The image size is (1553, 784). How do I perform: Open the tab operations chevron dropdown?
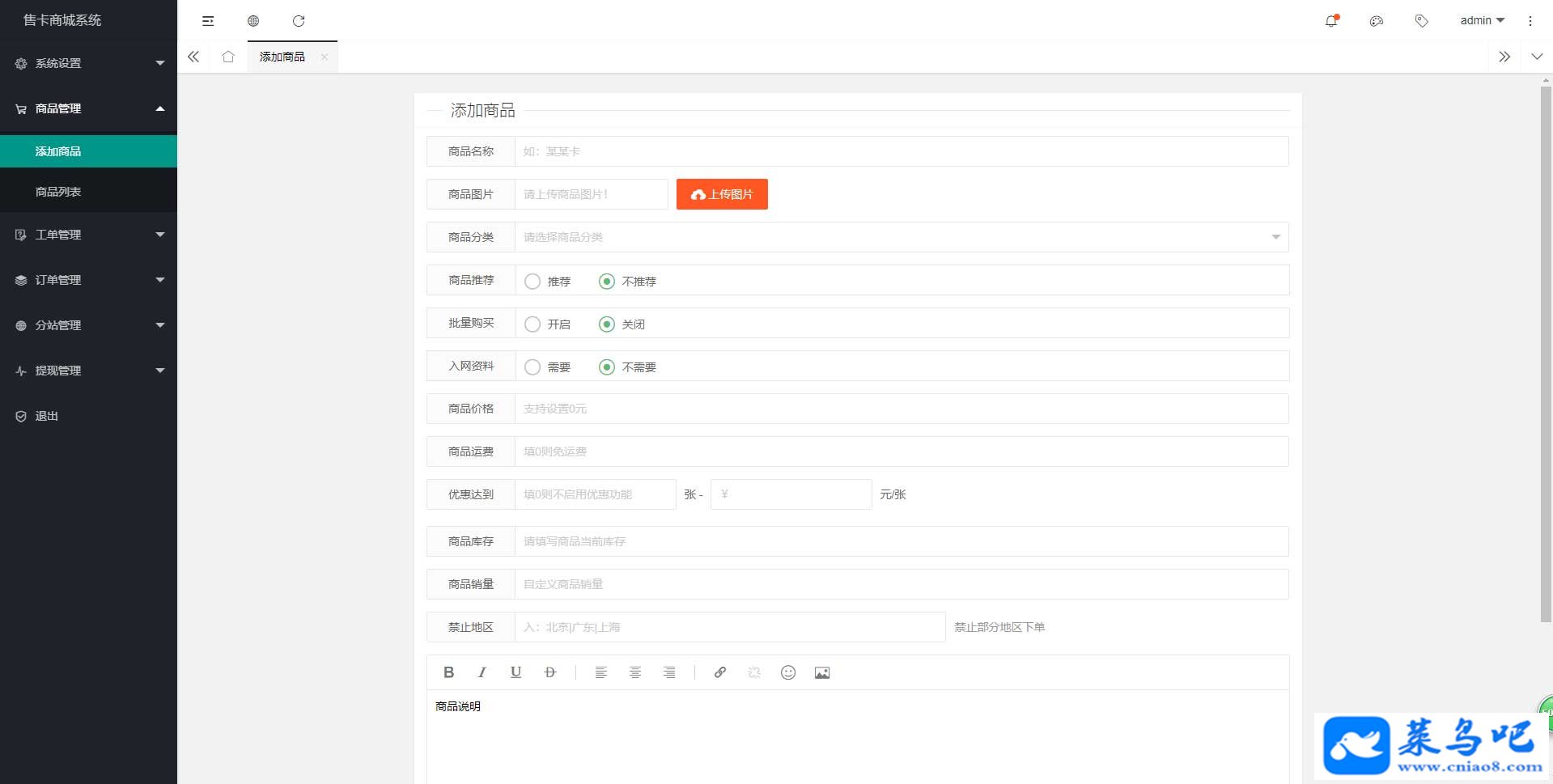point(1537,57)
